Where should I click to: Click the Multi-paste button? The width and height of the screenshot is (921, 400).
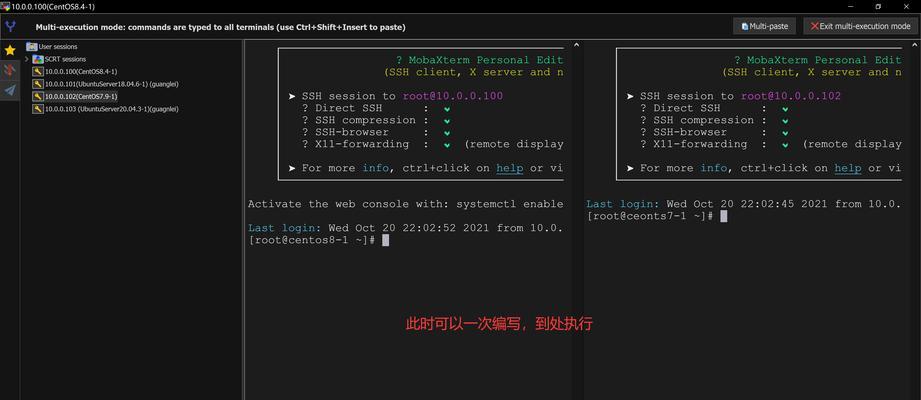click(x=764, y=26)
